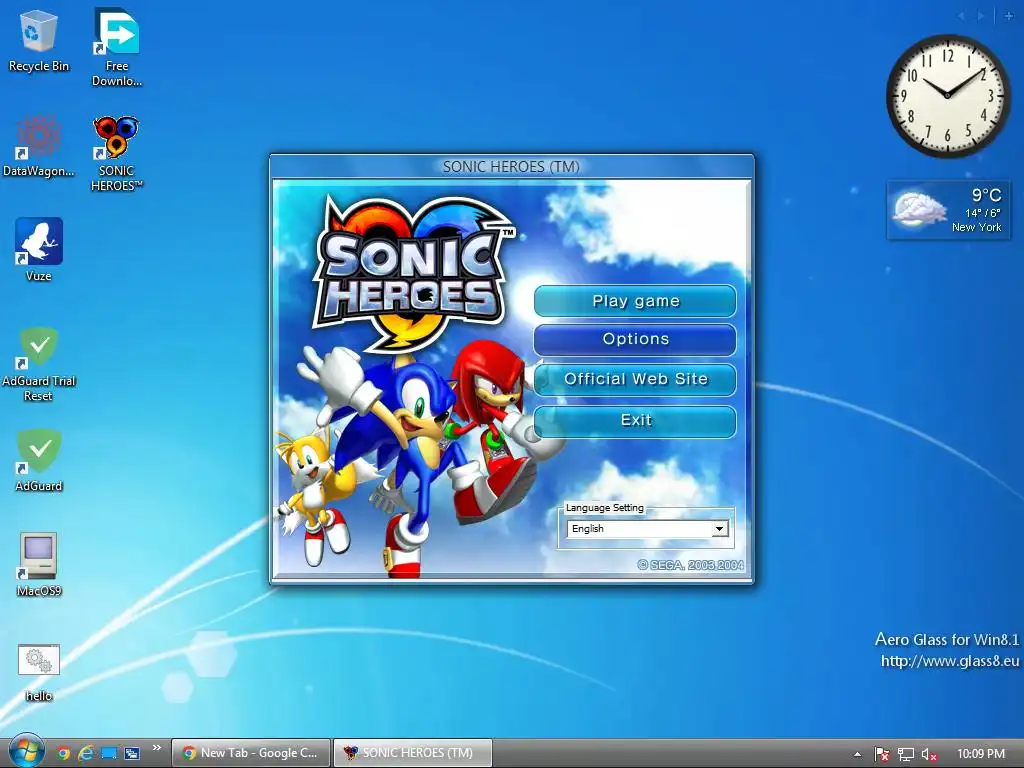1024x768 pixels.
Task: Select the AdGuard desktop shortcut
Action: tap(39, 460)
